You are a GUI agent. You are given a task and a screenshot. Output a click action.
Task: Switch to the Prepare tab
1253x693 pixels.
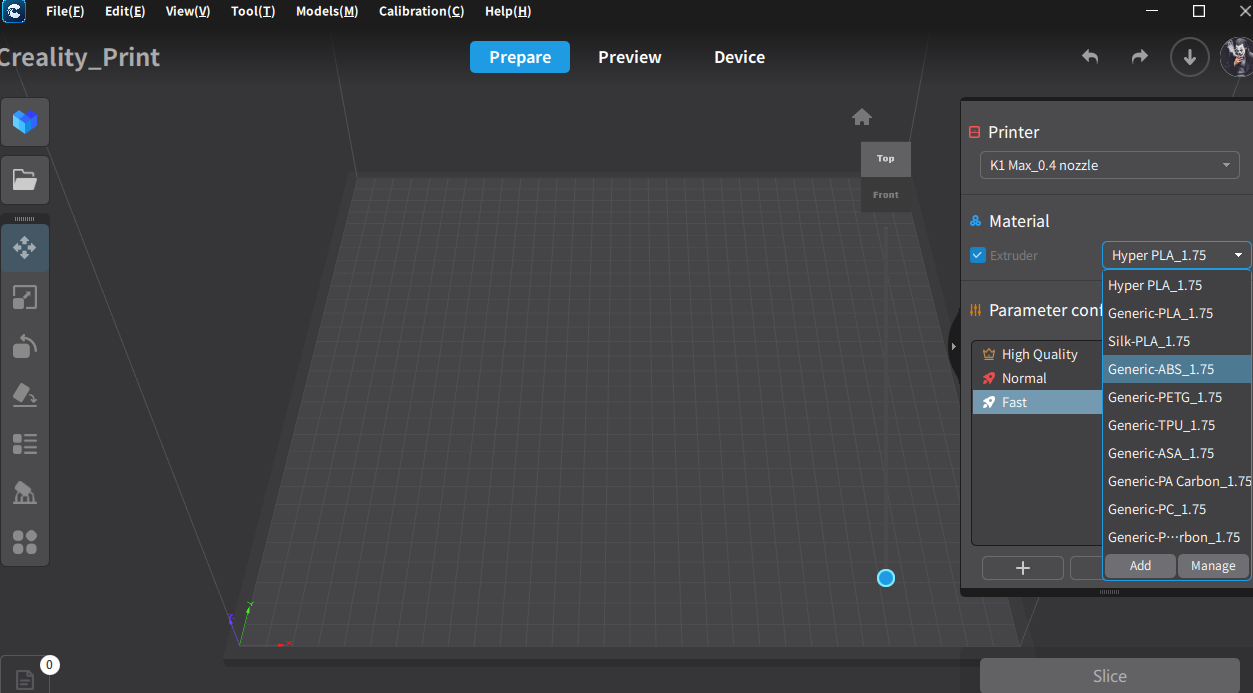(x=520, y=57)
